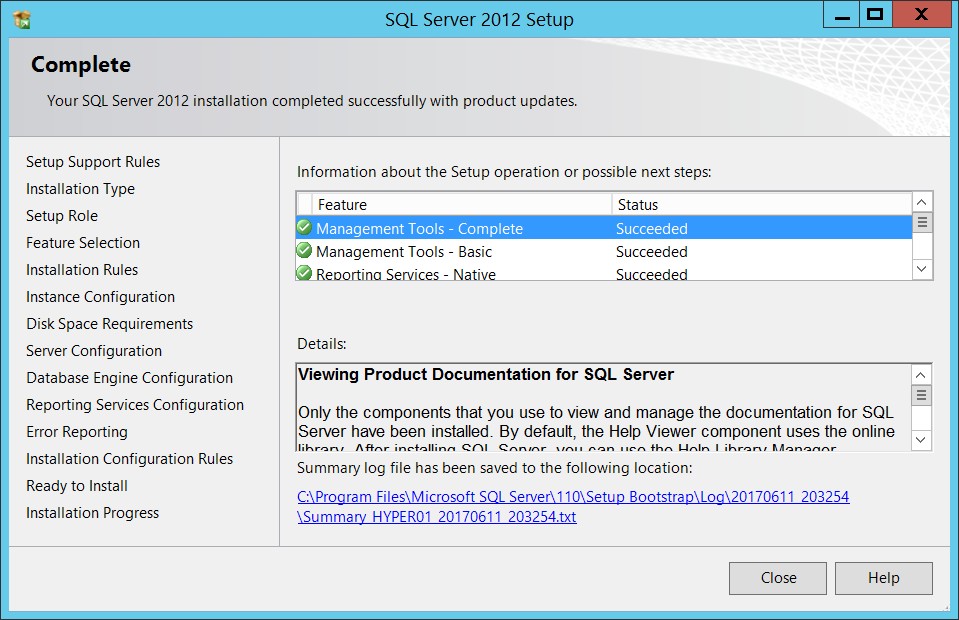Screen dimensions: 959x620
Task: Click the Complete page heading
Action: 81,65
